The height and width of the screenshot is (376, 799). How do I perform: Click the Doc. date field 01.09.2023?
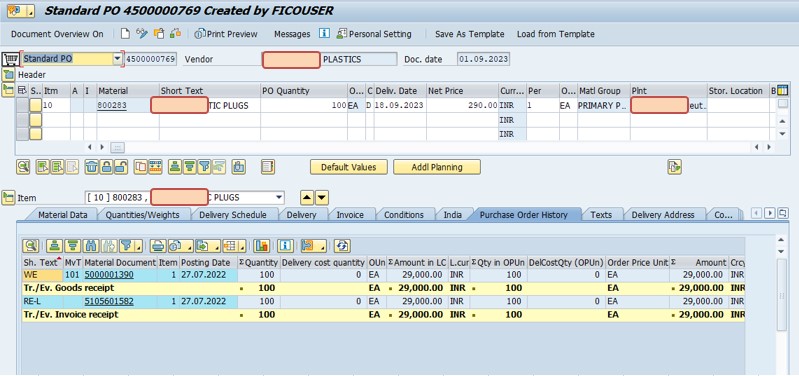point(483,59)
